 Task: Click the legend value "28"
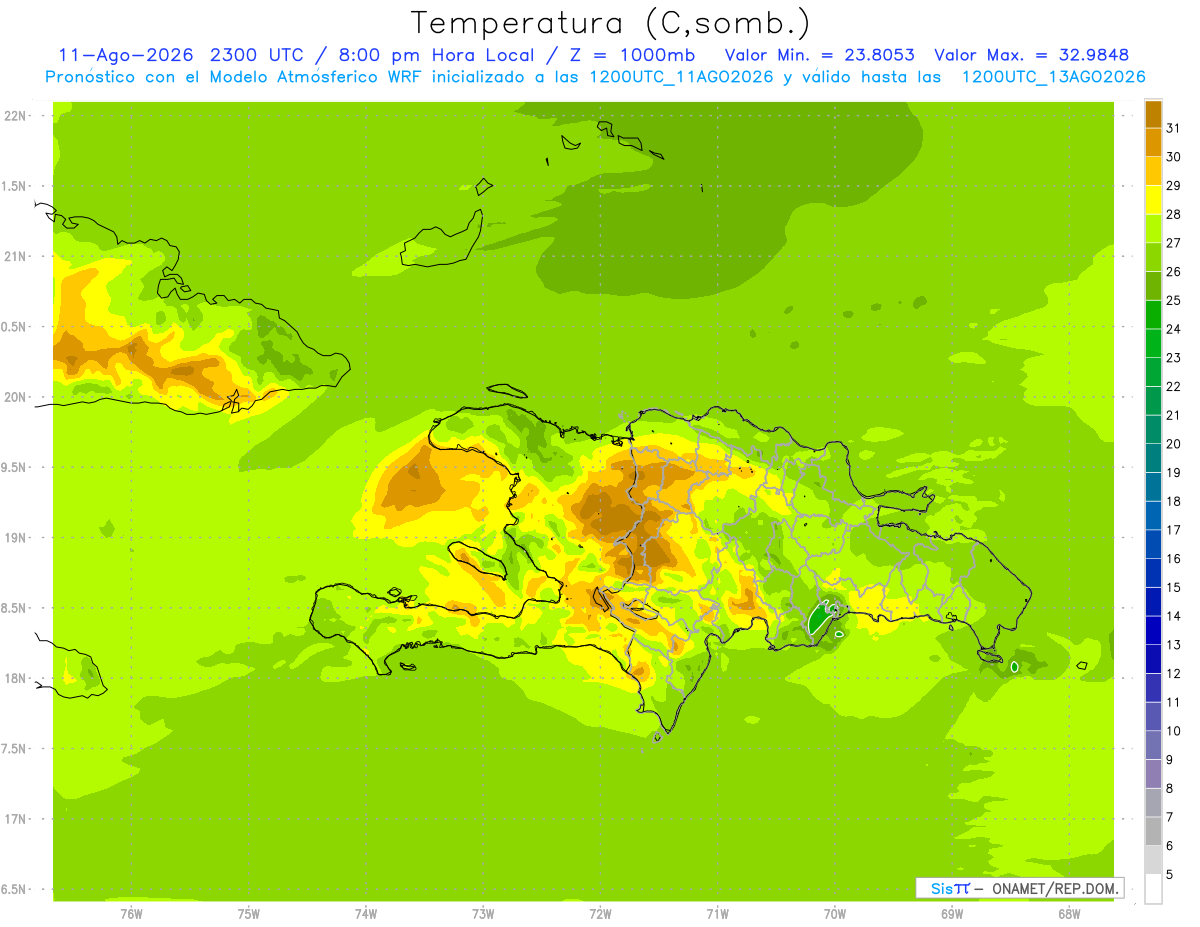1173,214
